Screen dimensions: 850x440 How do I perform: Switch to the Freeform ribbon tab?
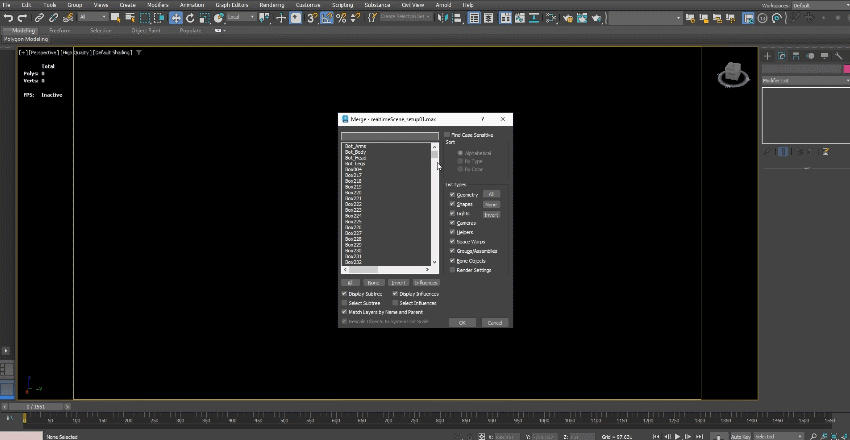point(59,31)
